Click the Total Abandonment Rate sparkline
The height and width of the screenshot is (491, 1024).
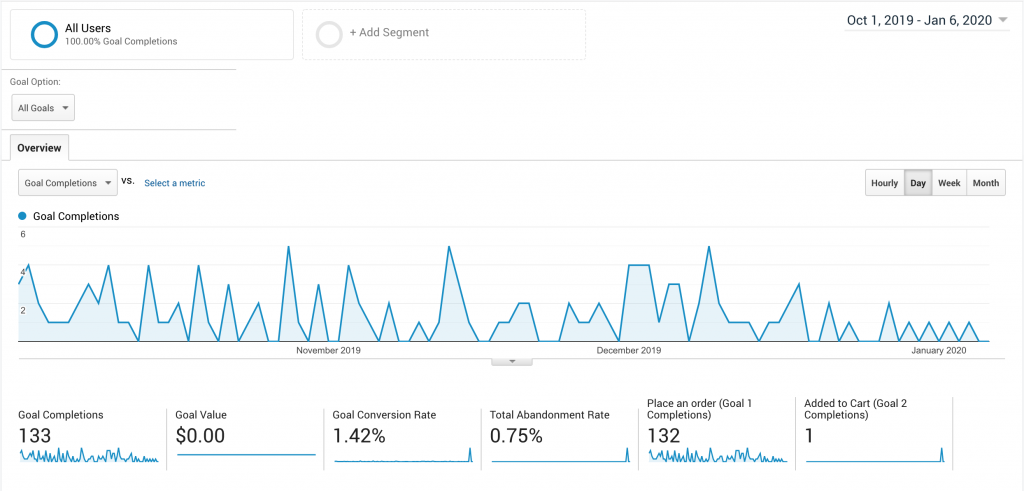click(561, 456)
